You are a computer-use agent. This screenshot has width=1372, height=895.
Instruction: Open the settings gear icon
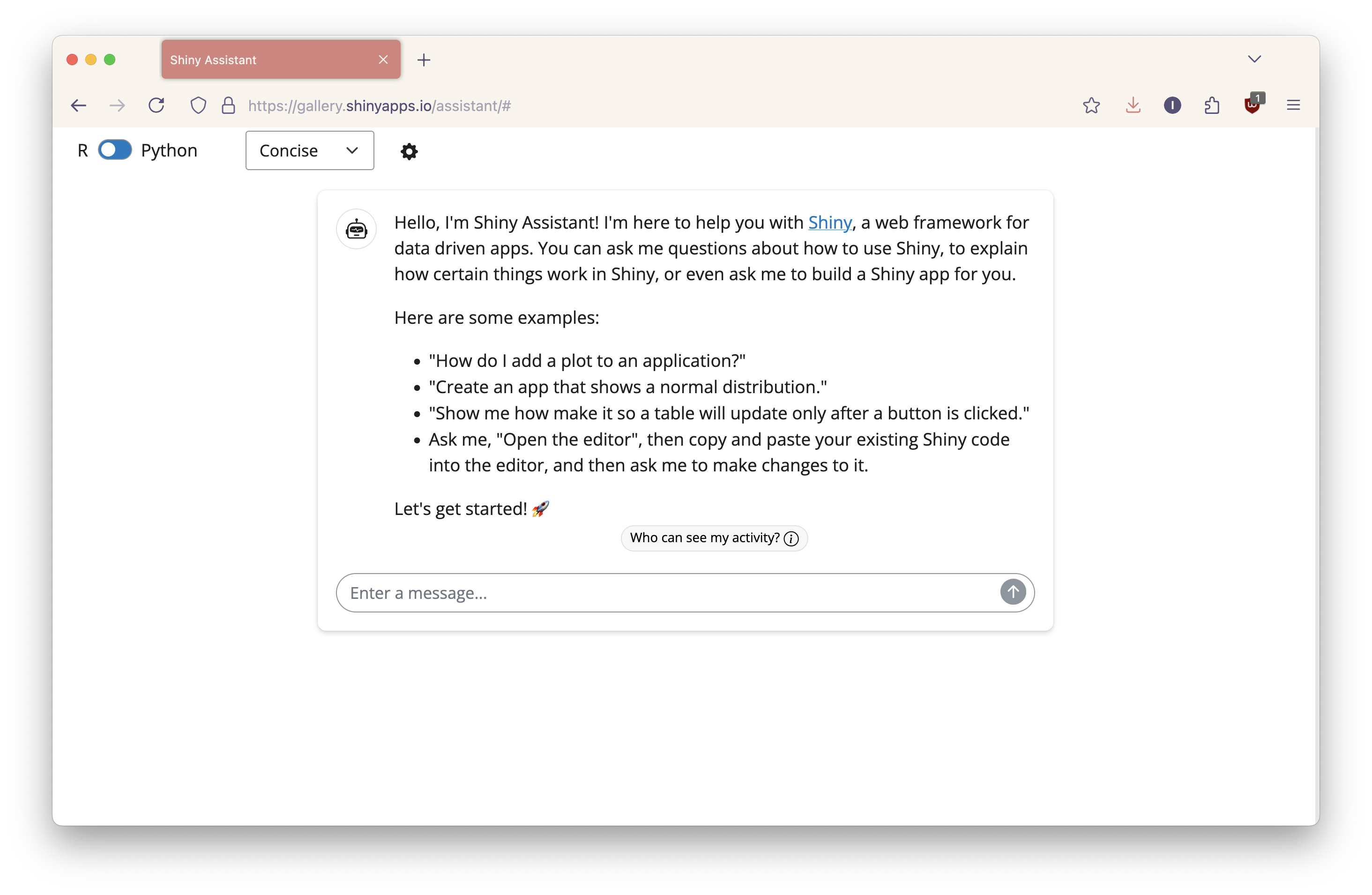coord(409,151)
